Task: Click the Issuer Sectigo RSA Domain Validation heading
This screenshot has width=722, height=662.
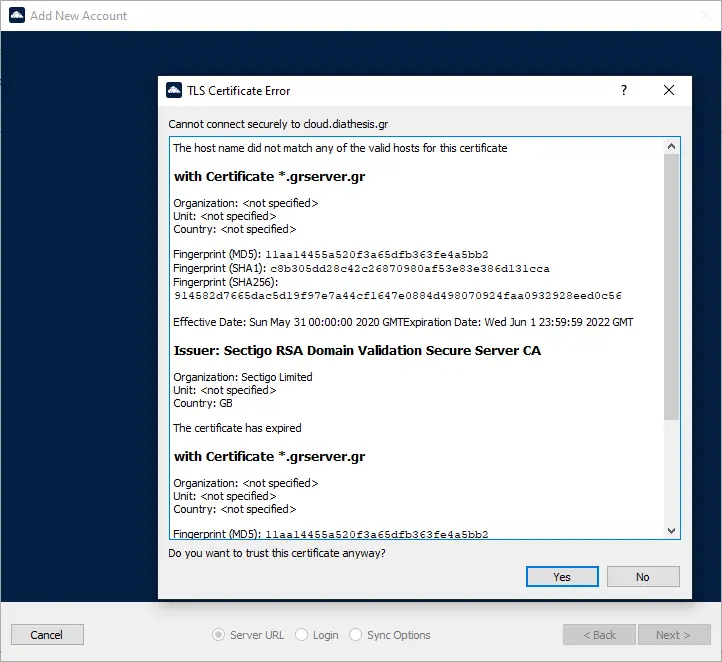Action: tap(358, 351)
